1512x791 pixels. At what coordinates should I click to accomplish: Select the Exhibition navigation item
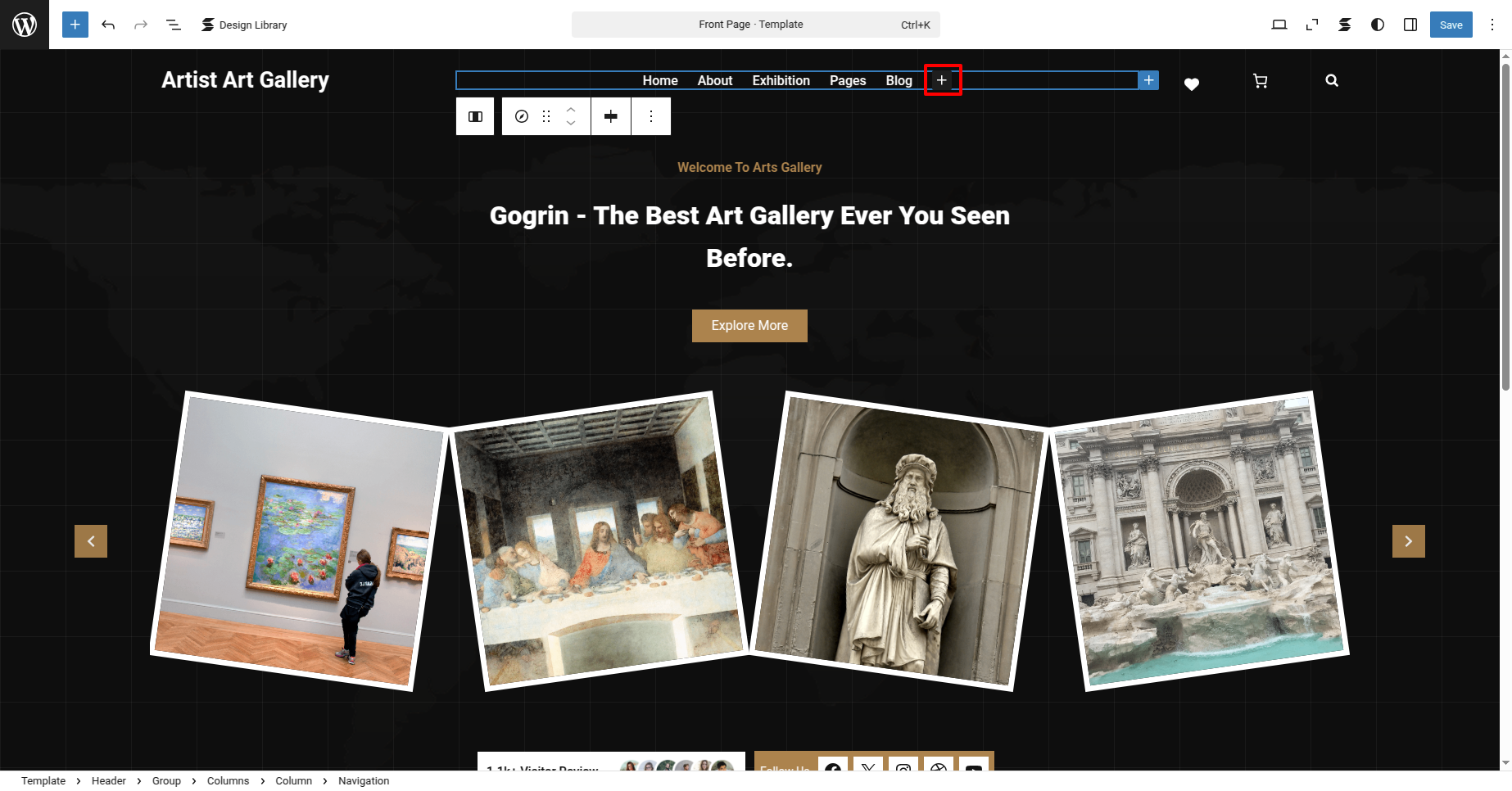point(781,80)
